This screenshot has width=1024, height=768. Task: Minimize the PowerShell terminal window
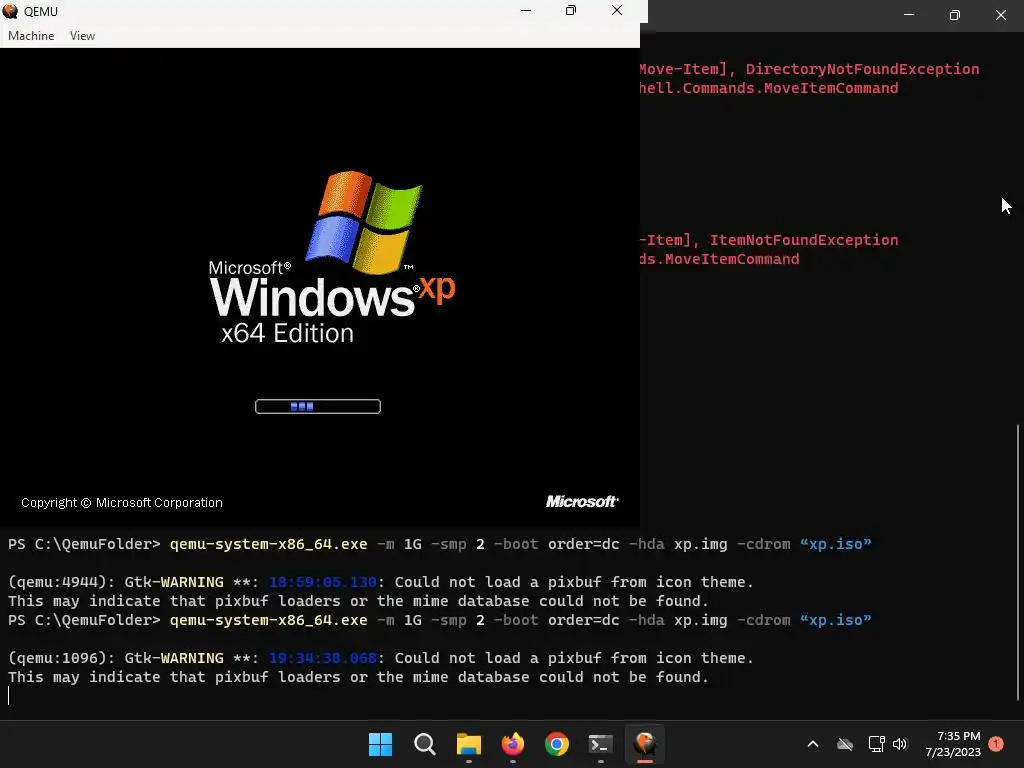(x=908, y=14)
